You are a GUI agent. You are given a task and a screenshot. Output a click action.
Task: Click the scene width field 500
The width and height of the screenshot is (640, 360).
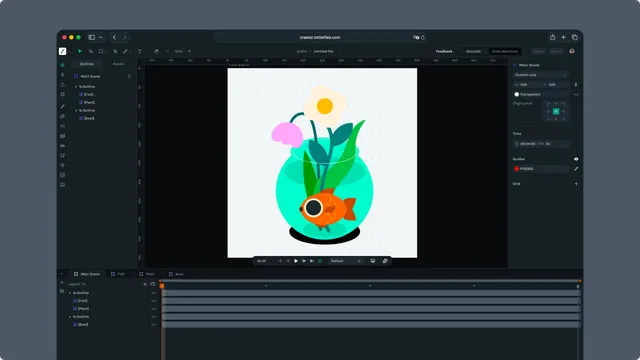coord(527,84)
